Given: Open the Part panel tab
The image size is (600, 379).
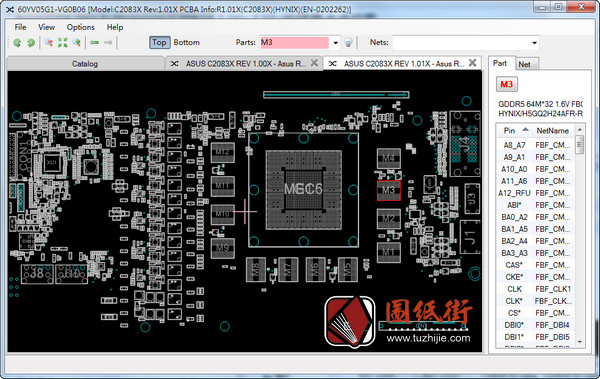Looking at the screenshot, I should coord(500,63).
